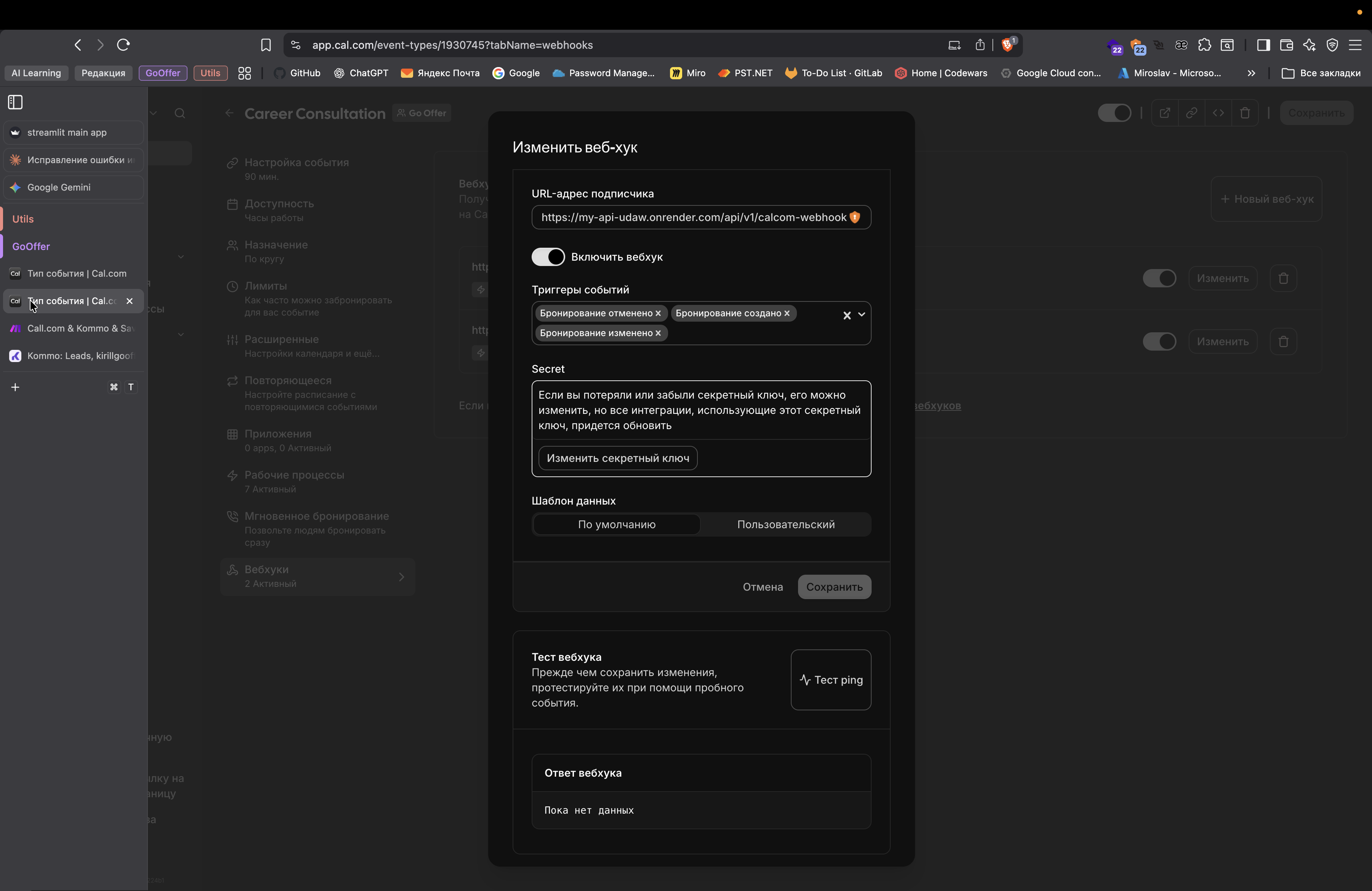
Task: Click the bookmark icon in address bar
Action: (x=266, y=45)
